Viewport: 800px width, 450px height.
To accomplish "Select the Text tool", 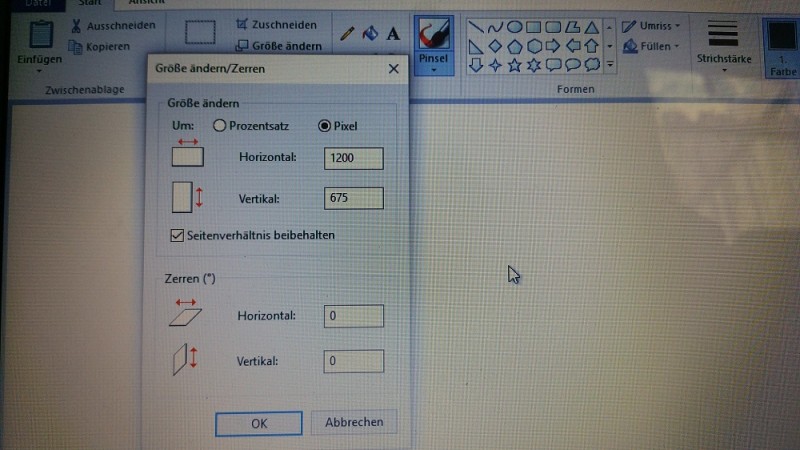I will (393, 33).
